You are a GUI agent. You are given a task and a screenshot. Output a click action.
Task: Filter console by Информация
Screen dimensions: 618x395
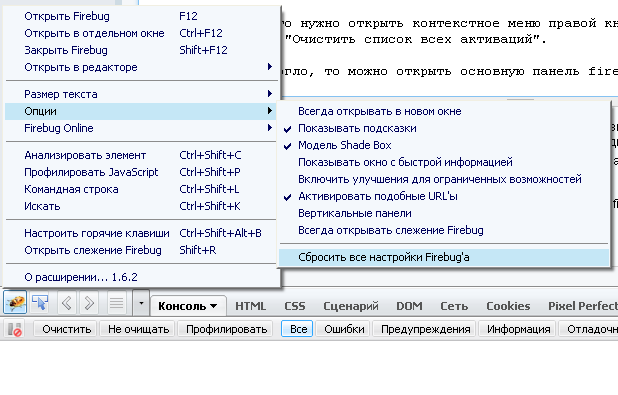tap(518, 329)
